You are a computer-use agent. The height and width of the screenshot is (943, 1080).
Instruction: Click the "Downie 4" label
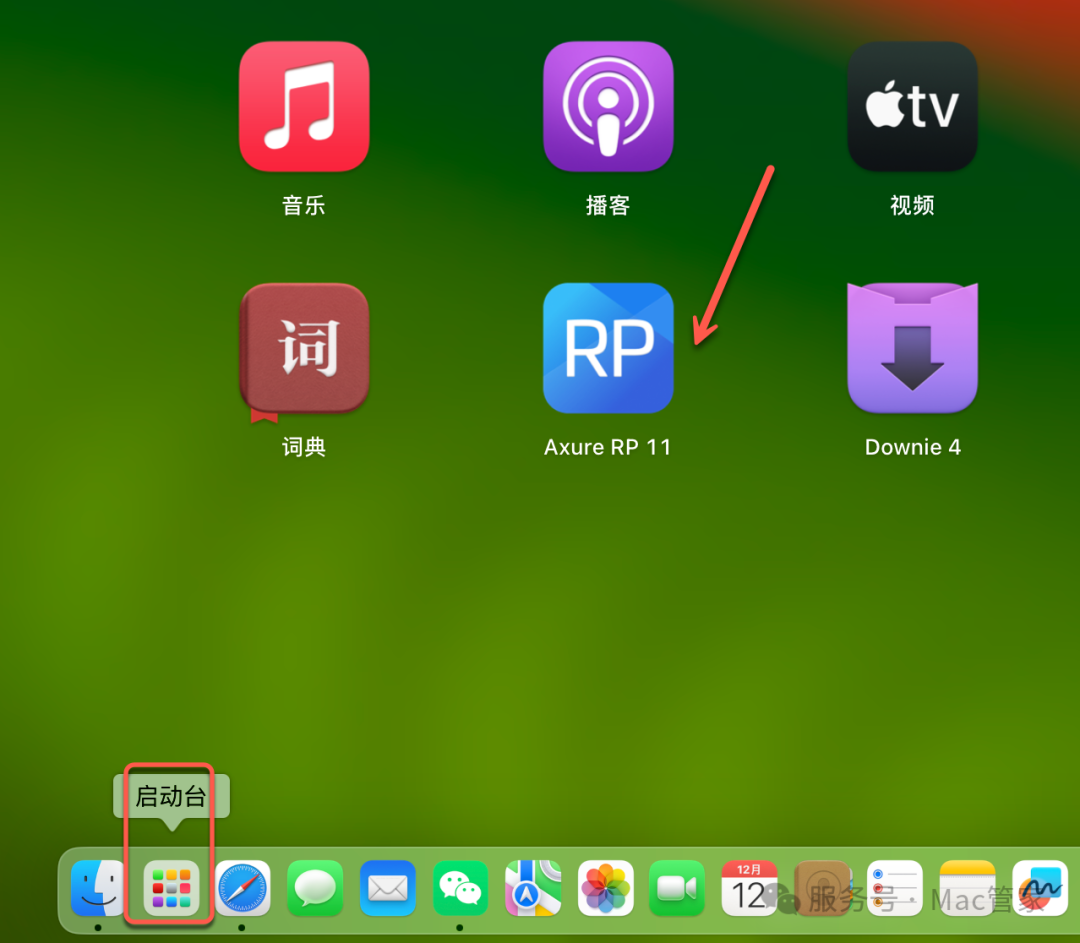click(913, 447)
